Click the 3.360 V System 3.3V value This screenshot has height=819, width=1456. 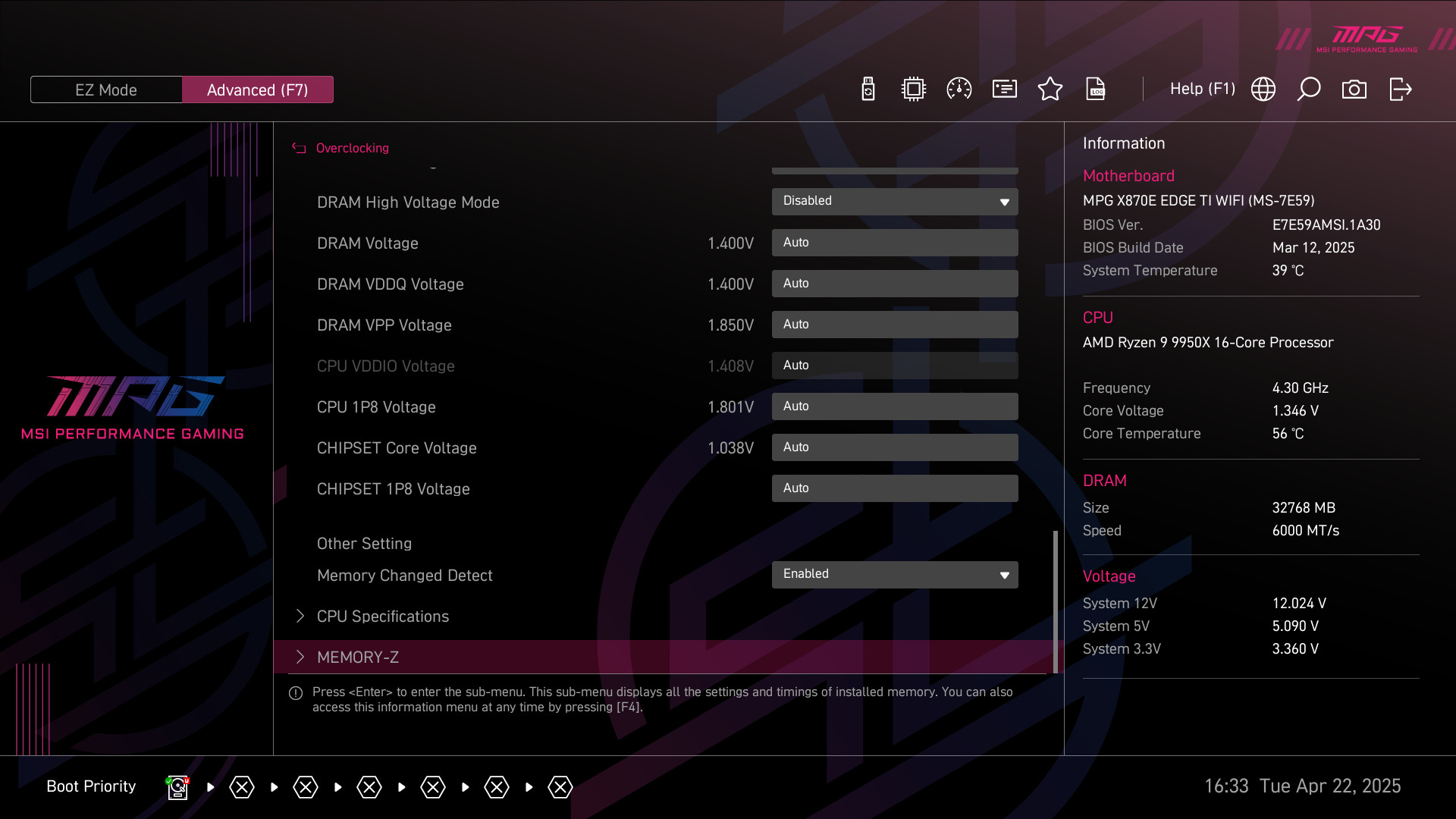tap(1295, 649)
